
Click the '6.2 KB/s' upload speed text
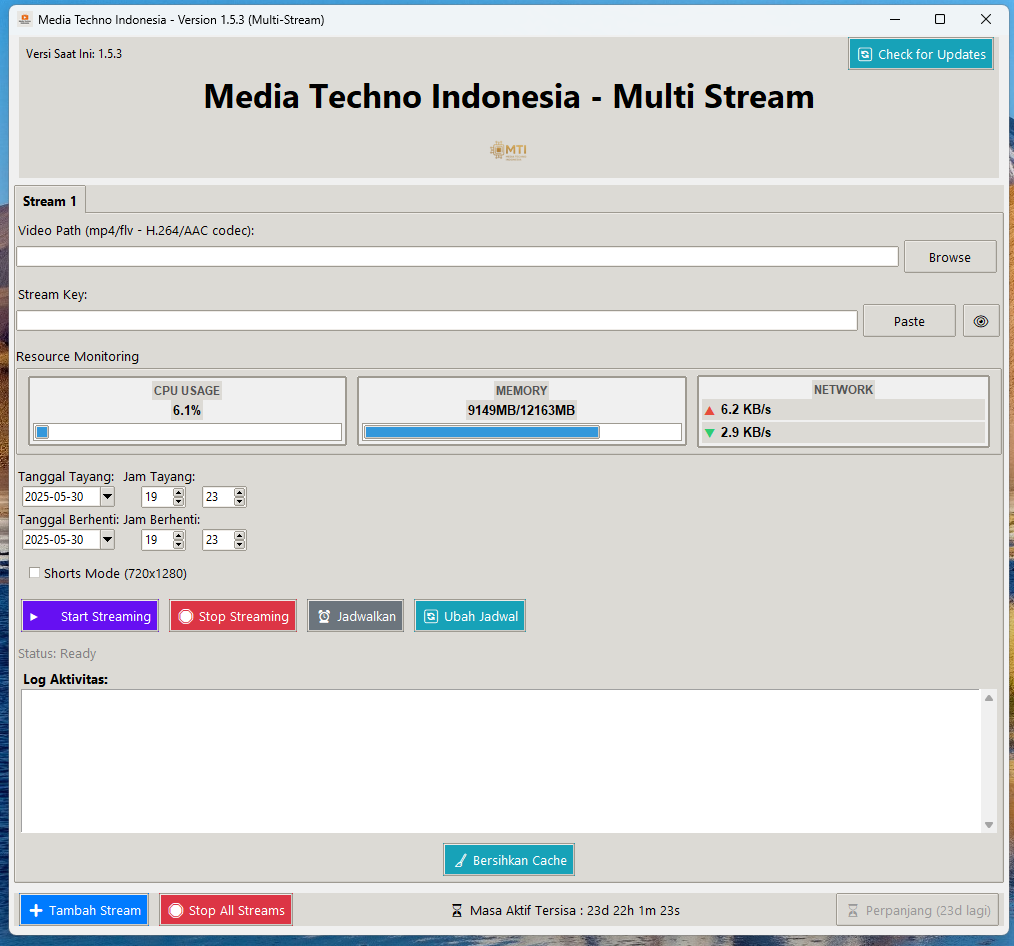tap(746, 409)
